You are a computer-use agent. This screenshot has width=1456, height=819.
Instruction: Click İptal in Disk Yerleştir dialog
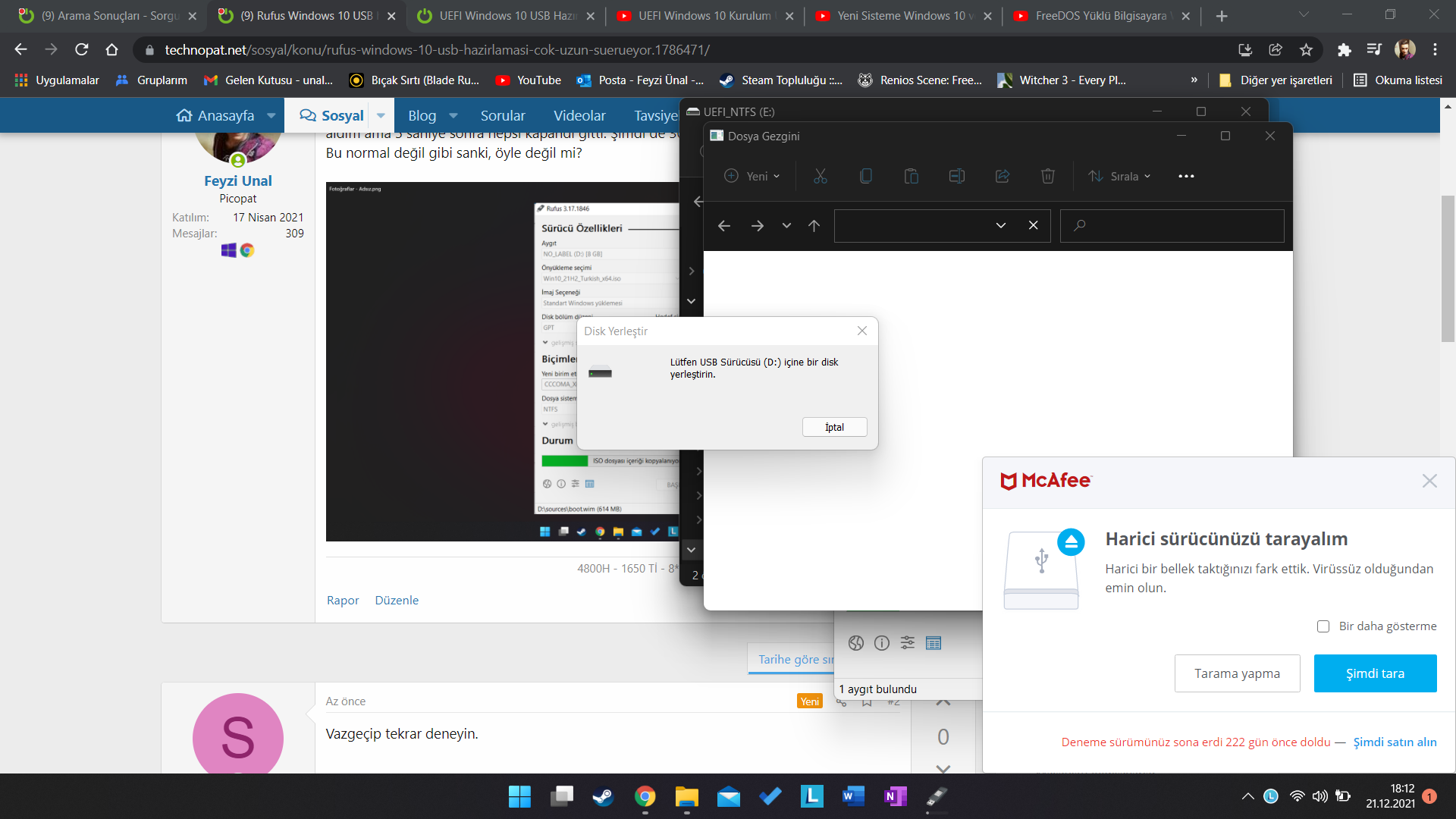[834, 427]
